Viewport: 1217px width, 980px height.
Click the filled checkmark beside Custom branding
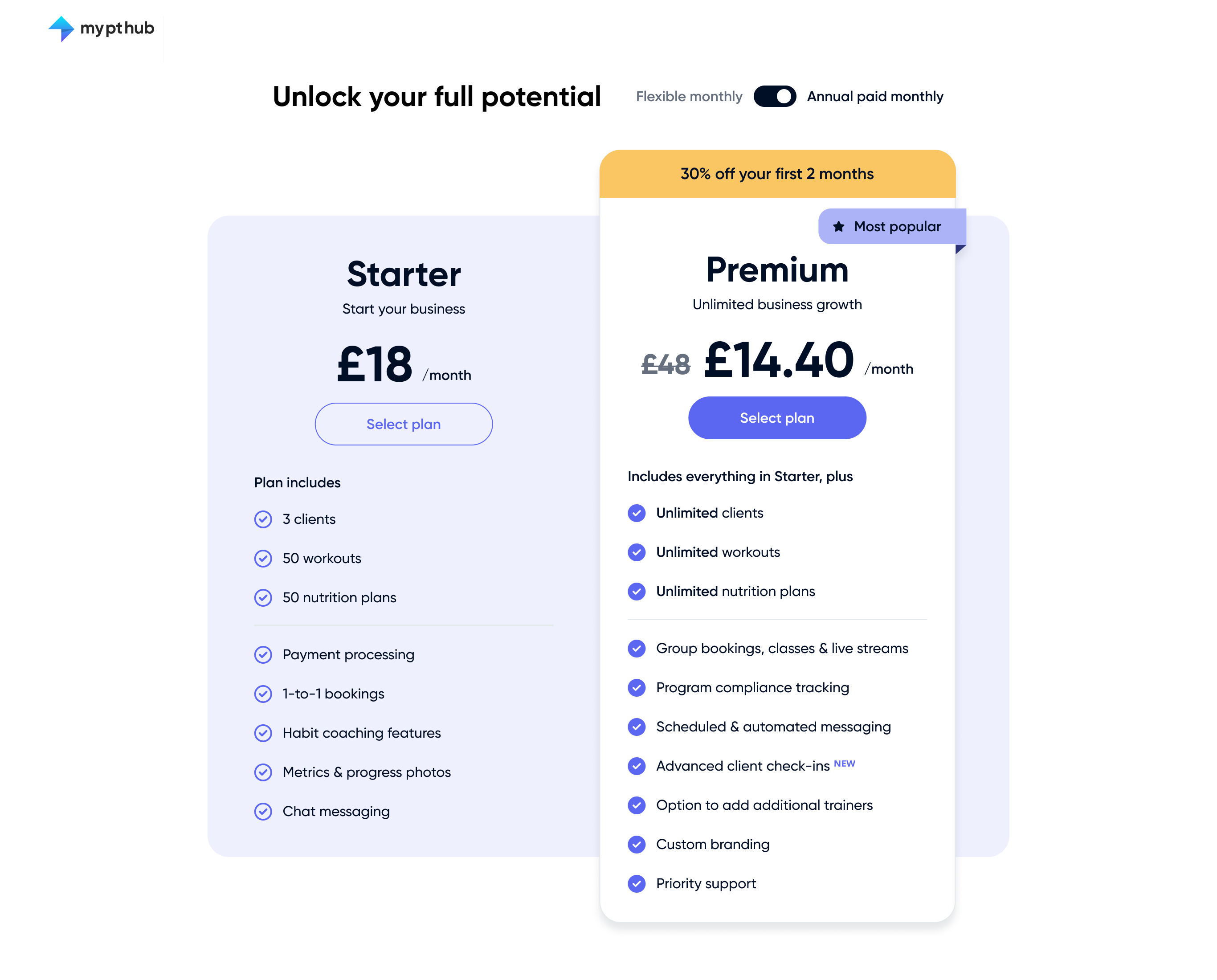[637, 845]
